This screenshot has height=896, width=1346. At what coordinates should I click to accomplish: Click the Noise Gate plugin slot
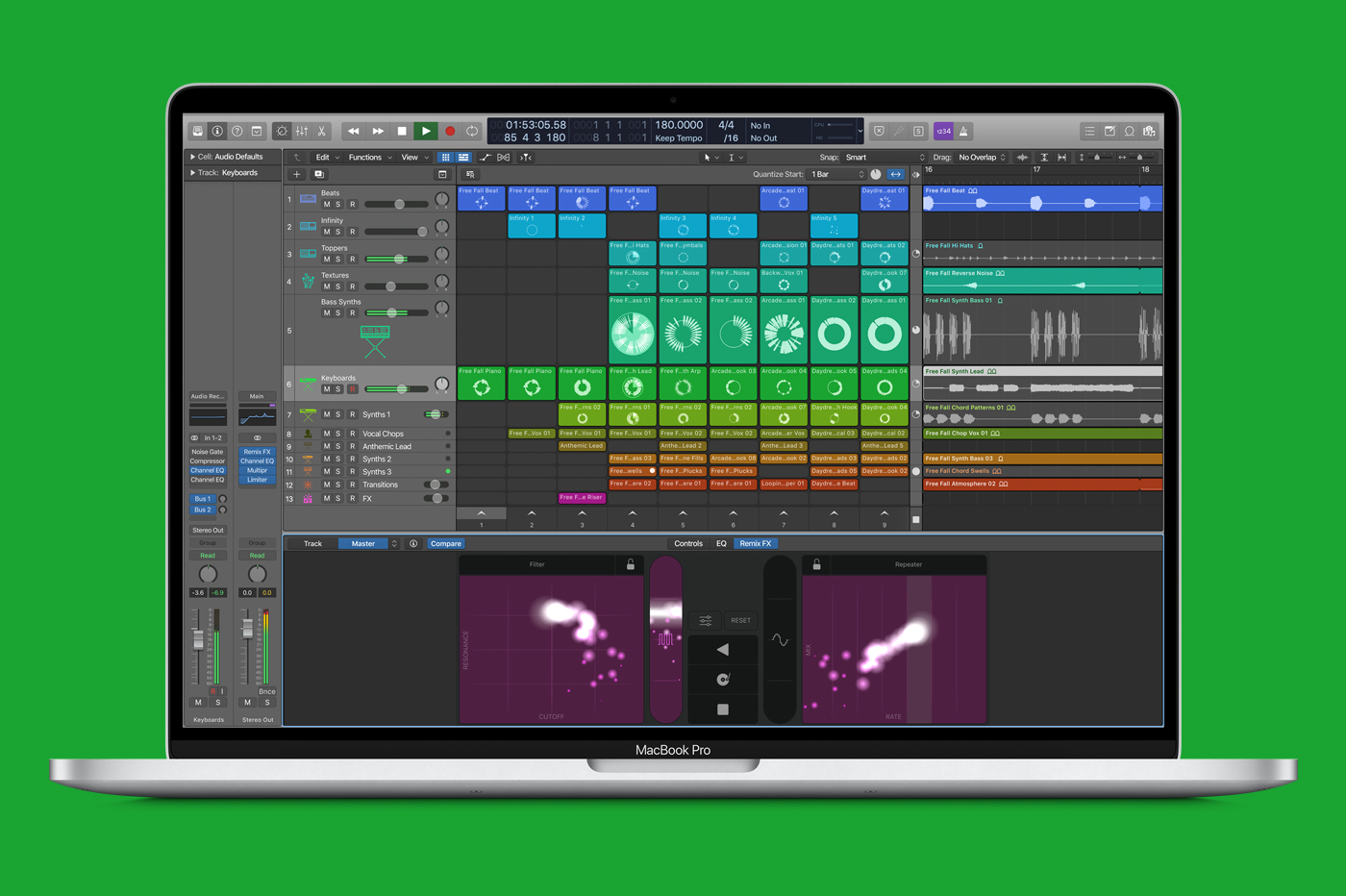click(208, 452)
